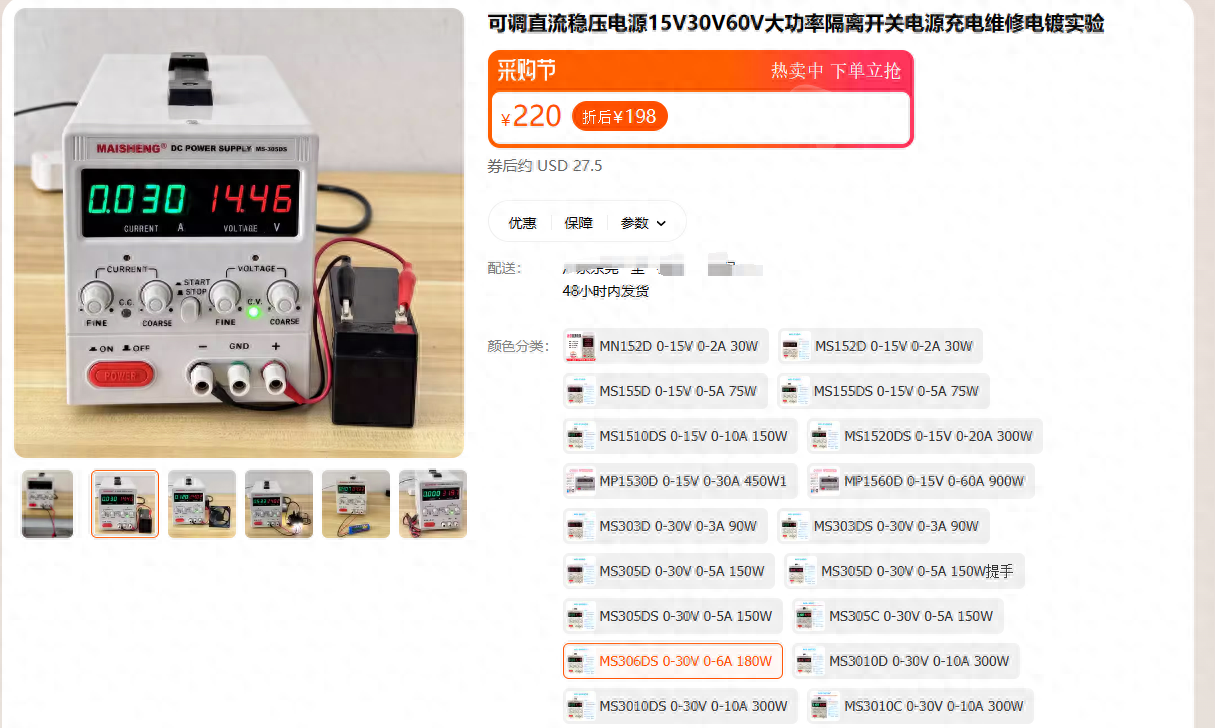Show the last partially visible gallery thumbnail

(x=432, y=504)
